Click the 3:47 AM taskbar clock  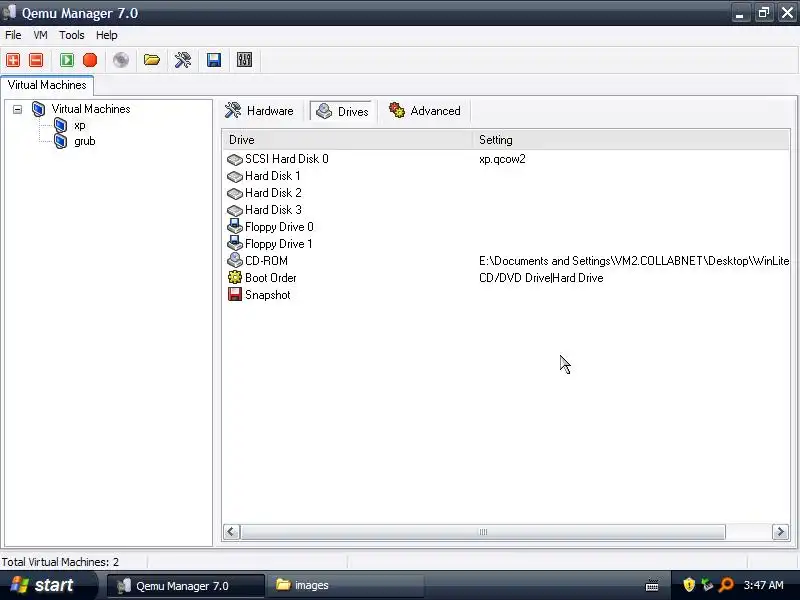(x=763, y=585)
